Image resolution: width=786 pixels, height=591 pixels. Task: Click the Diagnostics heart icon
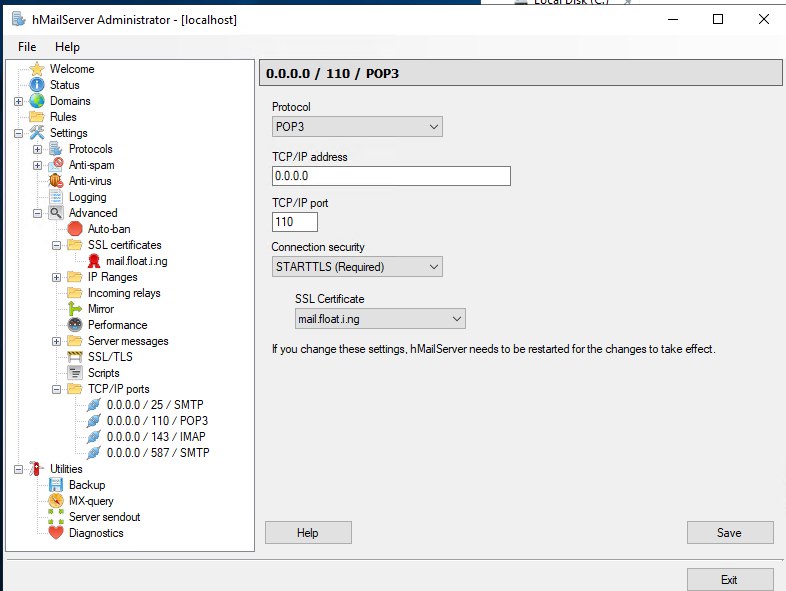(x=56, y=533)
